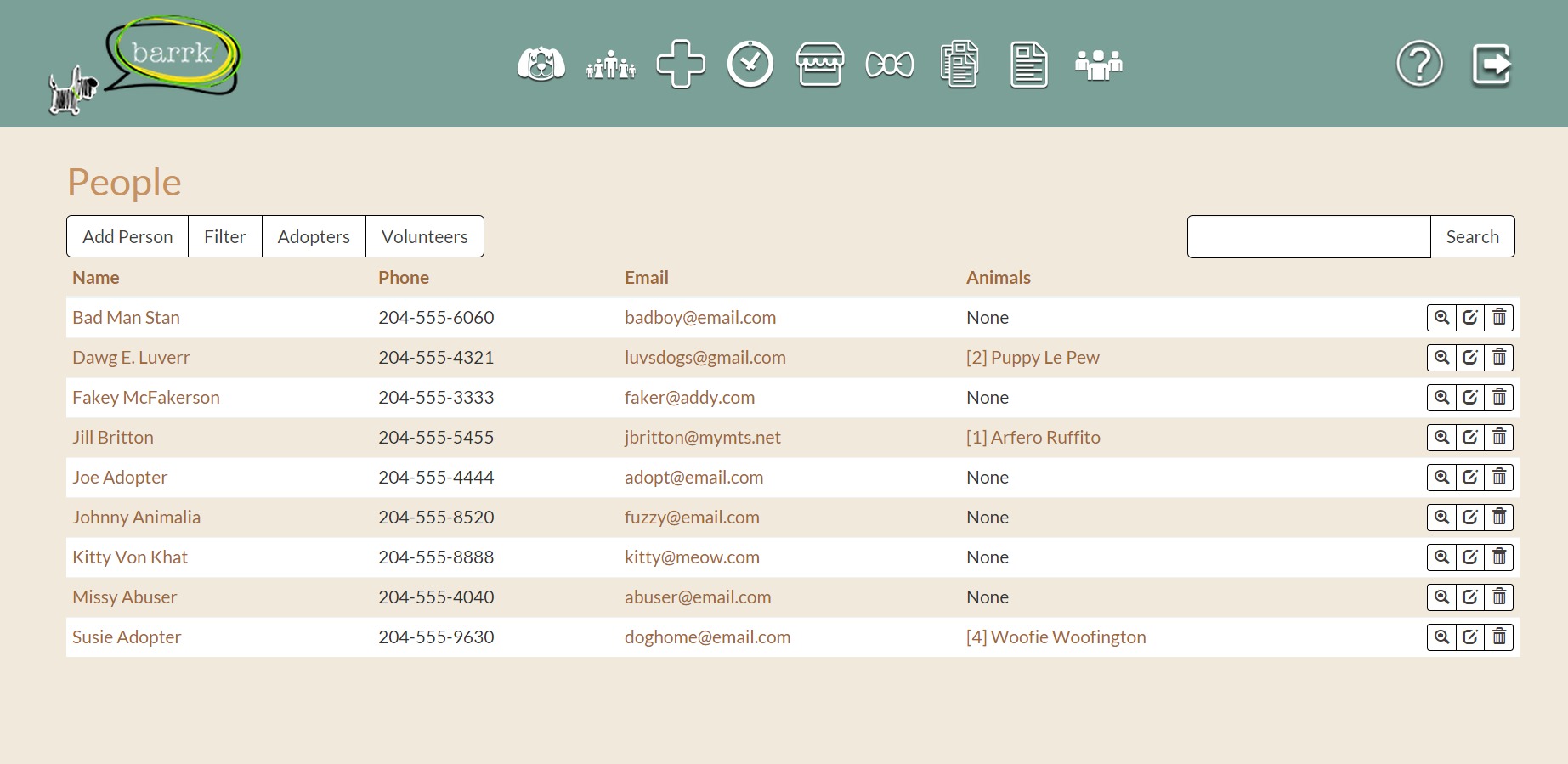1568x764 pixels.
Task: Open animal link [4] Woofie Woofington
Action: pyautogui.click(x=1056, y=637)
